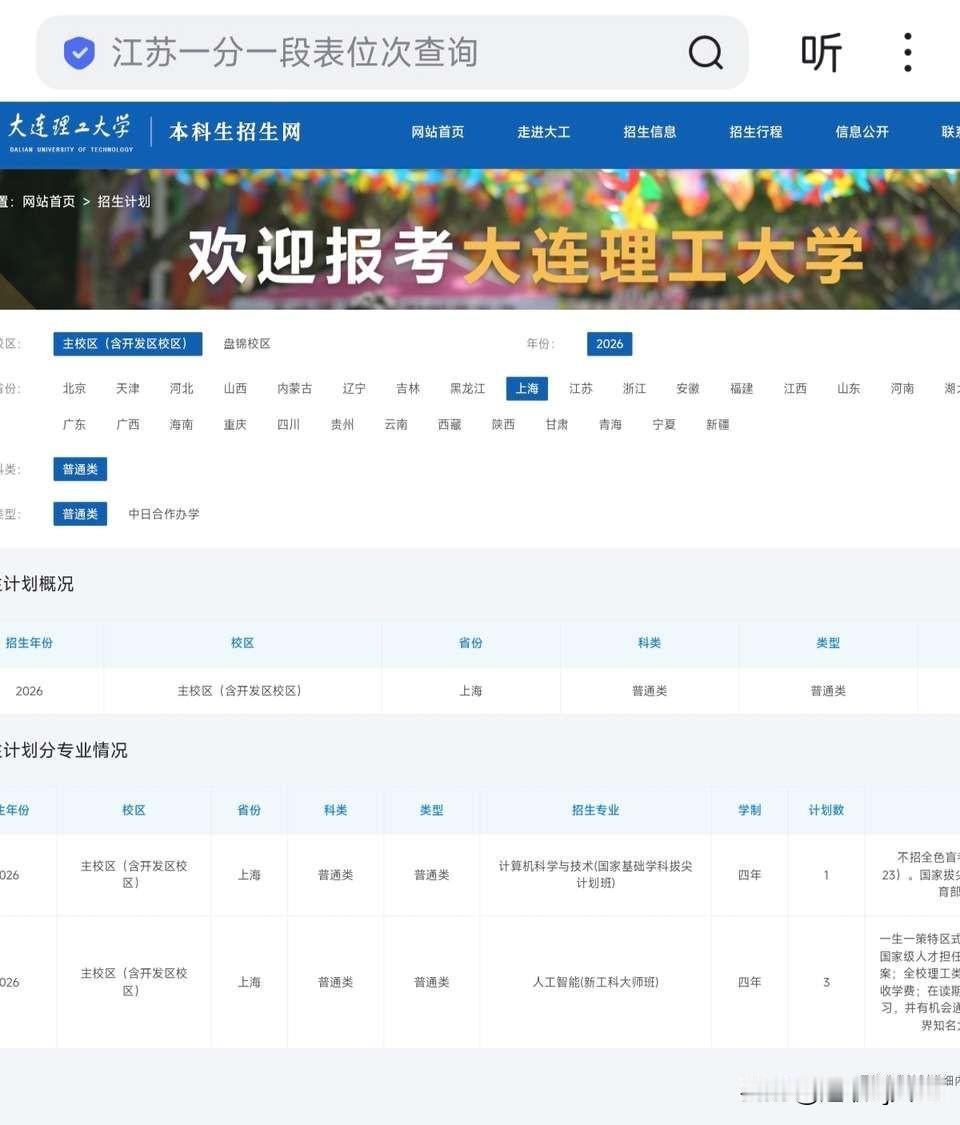The image size is (960, 1125).
Task: Click 人工智能(新工科大师班) major cell
Action: click(596, 982)
